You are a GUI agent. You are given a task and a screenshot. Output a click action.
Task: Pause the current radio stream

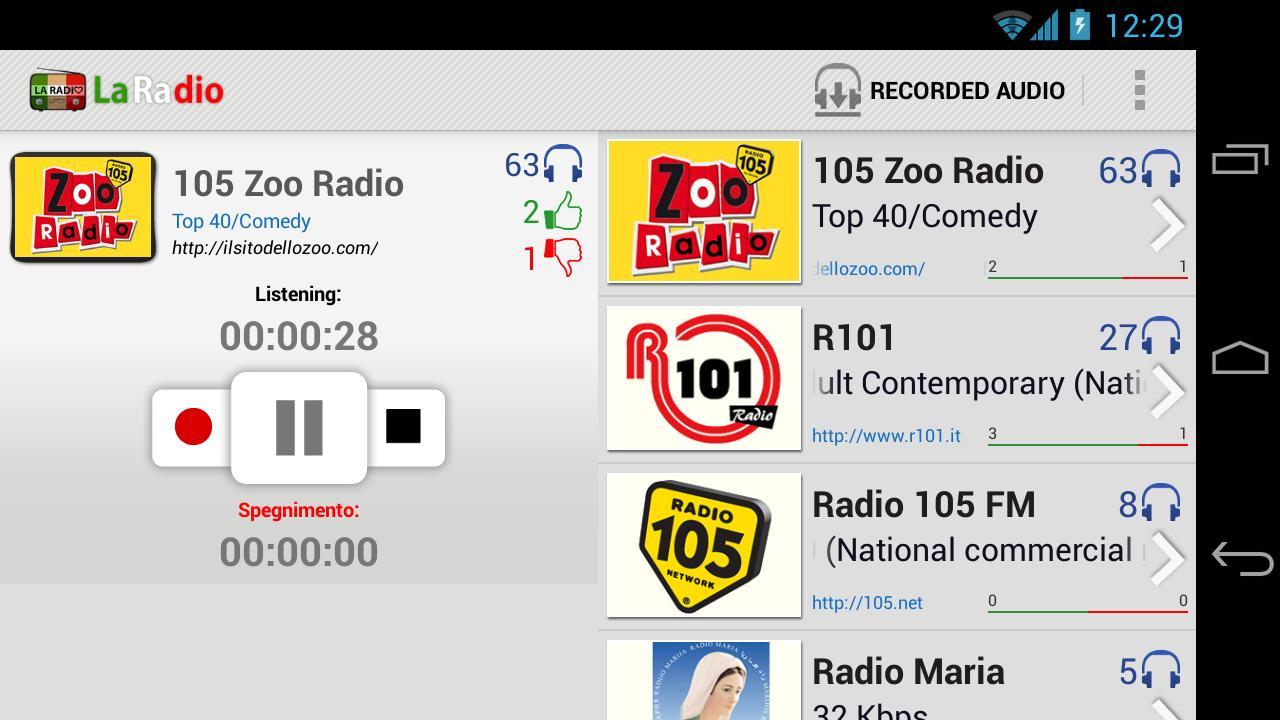[299, 428]
